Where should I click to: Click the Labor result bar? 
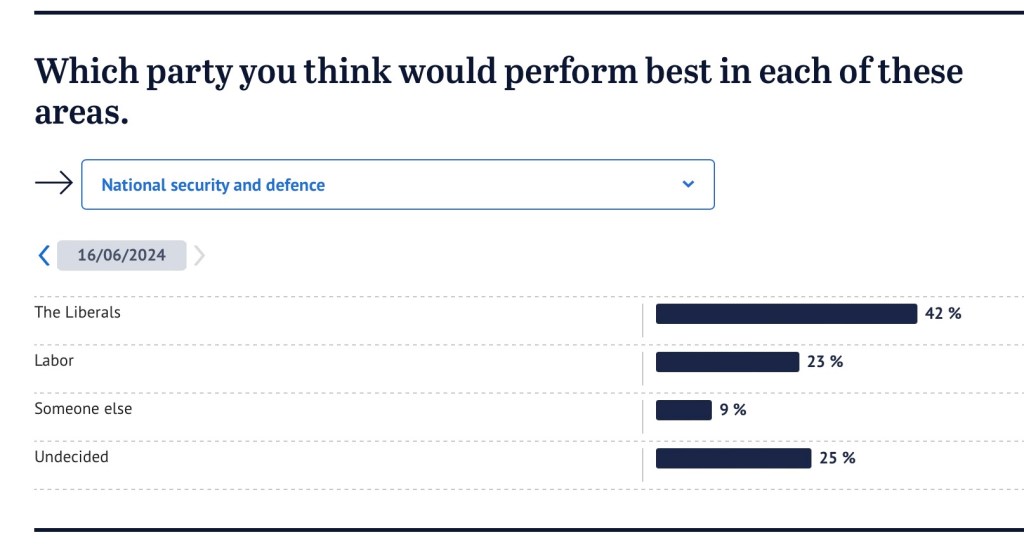tap(727, 362)
